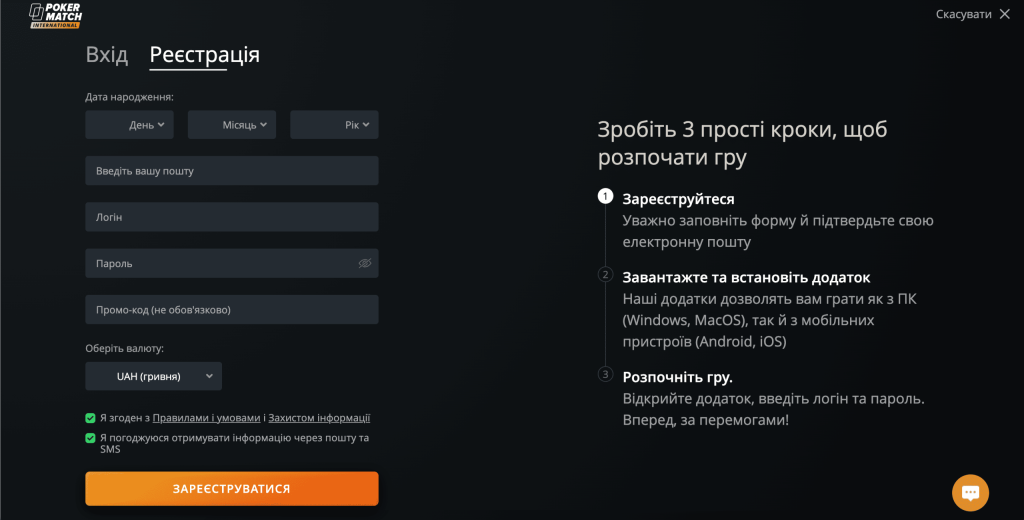This screenshot has width=1024, height=520.
Task: Focus the Промо-код input field
Action: [232, 310]
